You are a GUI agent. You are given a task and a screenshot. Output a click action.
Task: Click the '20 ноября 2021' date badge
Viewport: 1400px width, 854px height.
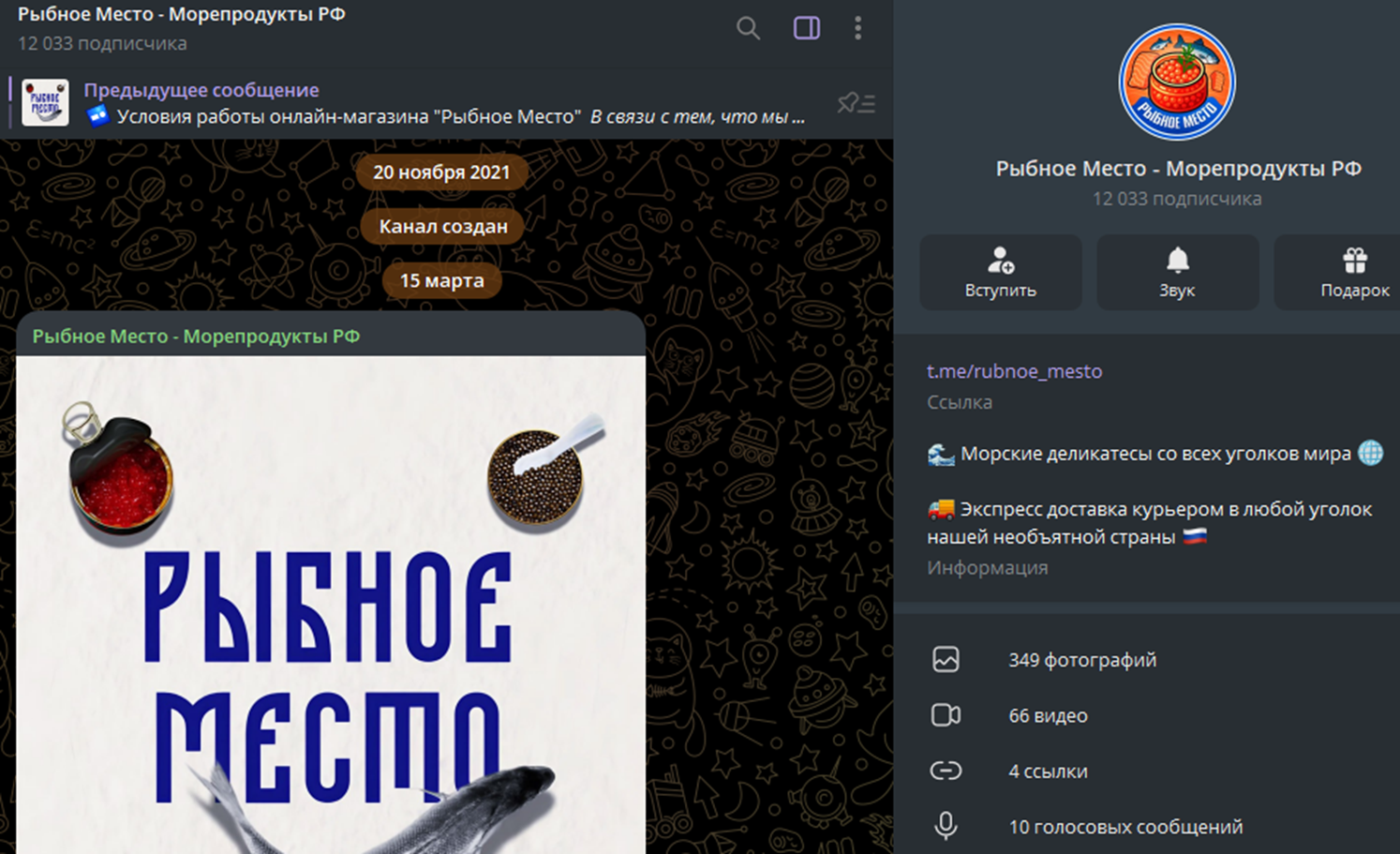pos(441,172)
